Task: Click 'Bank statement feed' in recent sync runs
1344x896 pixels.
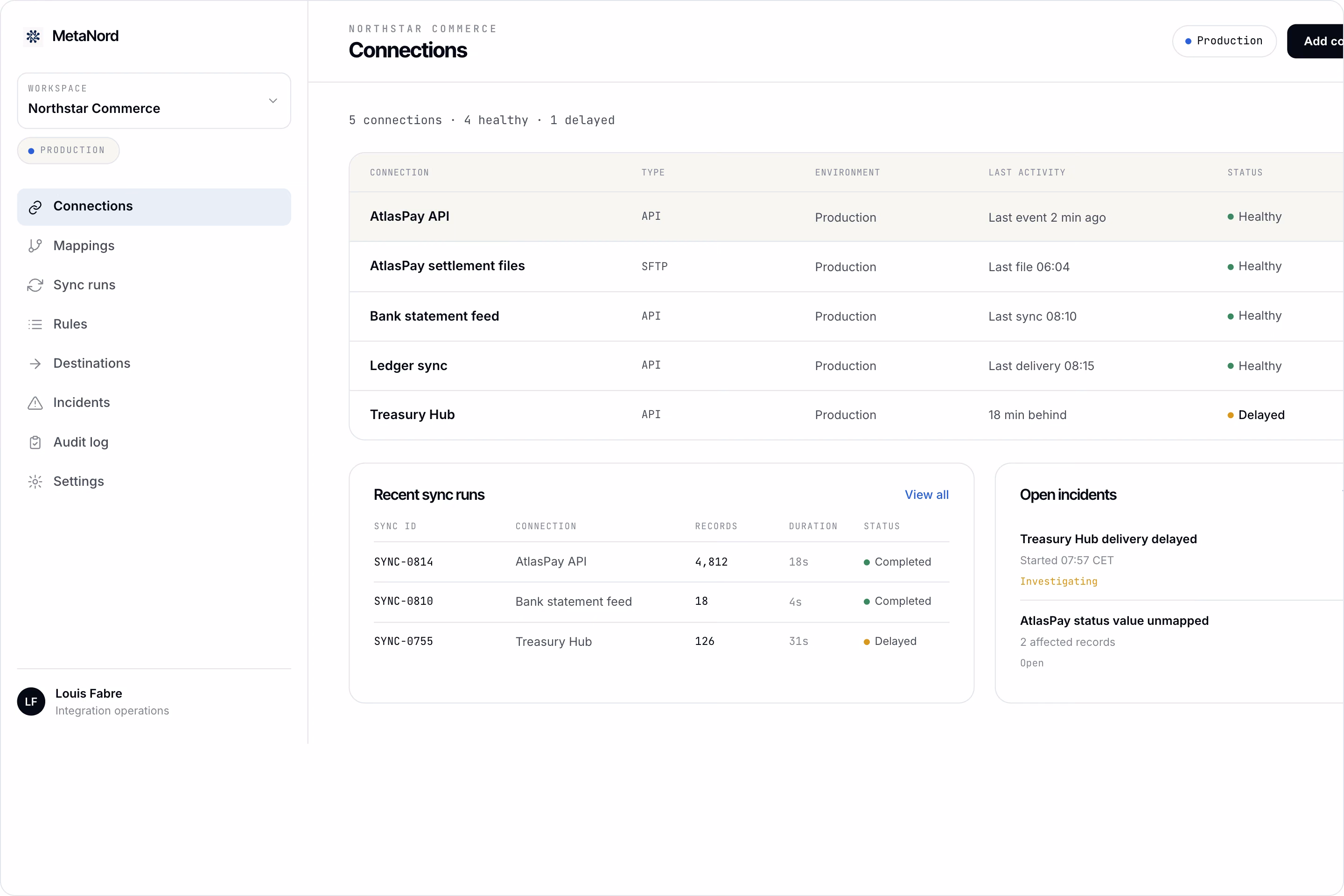Action: pos(573,602)
